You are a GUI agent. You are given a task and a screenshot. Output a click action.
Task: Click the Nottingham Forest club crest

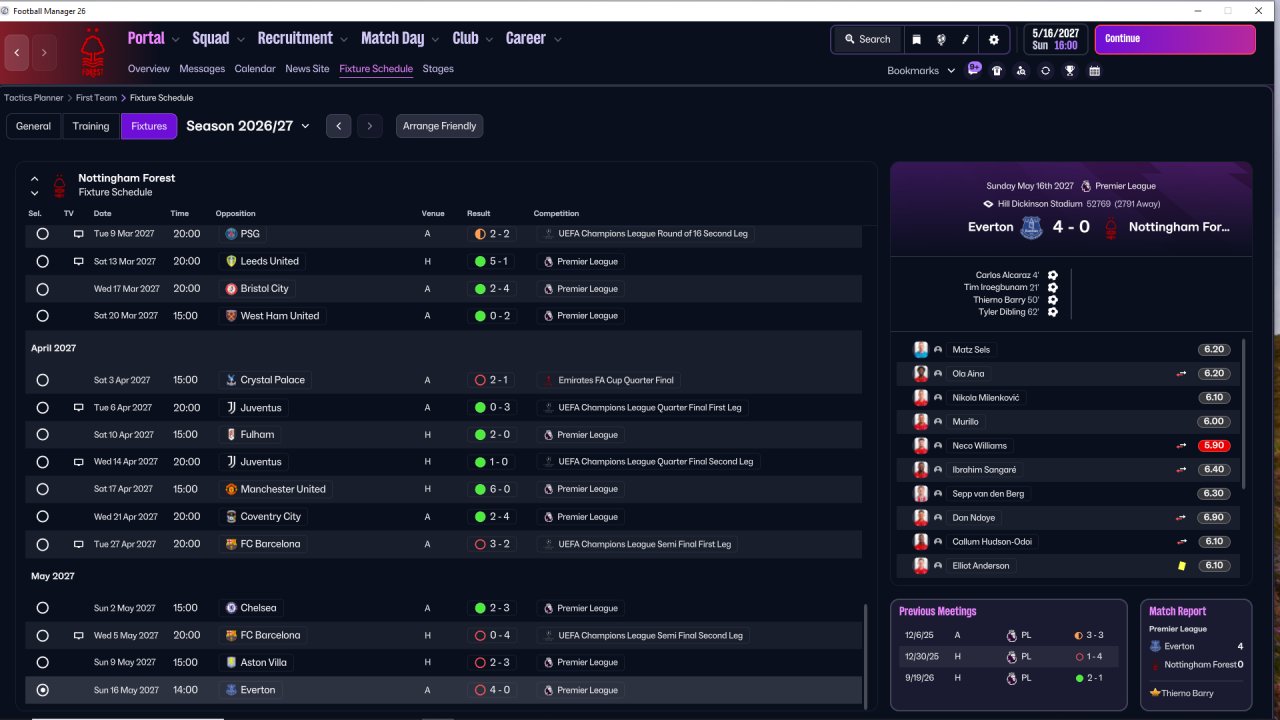(x=92, y=52)
